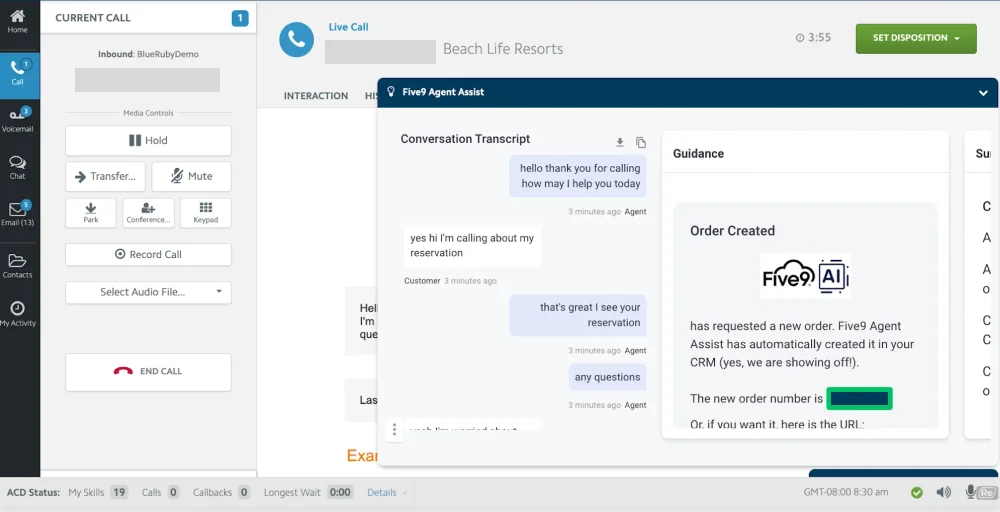Viewport: 1000px width, 512px height.
Task: Click the Beach Life Resorts campaign name
Action: coord(503,49)
